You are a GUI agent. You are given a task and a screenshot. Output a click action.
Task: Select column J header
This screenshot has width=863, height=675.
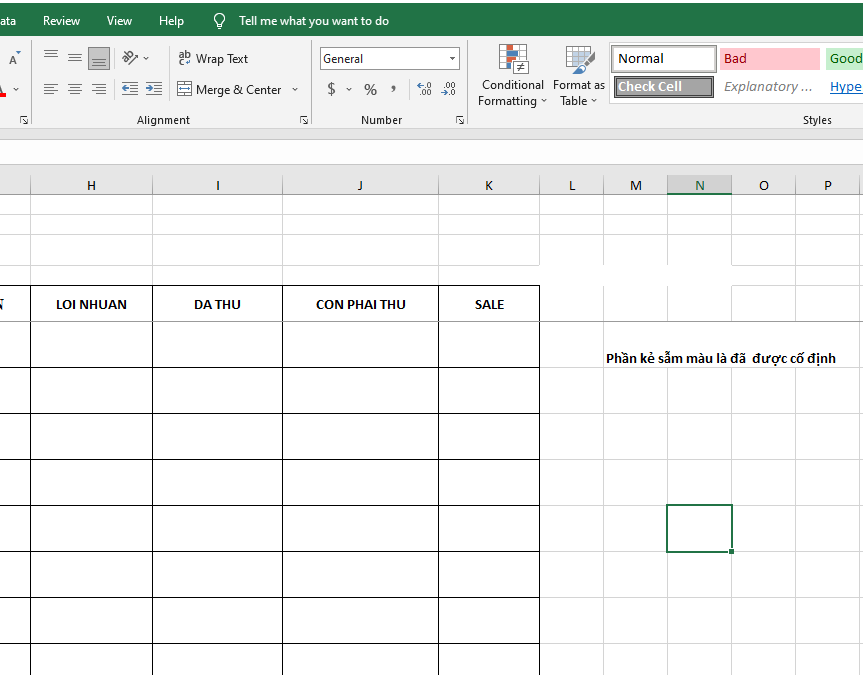(361, 186)
